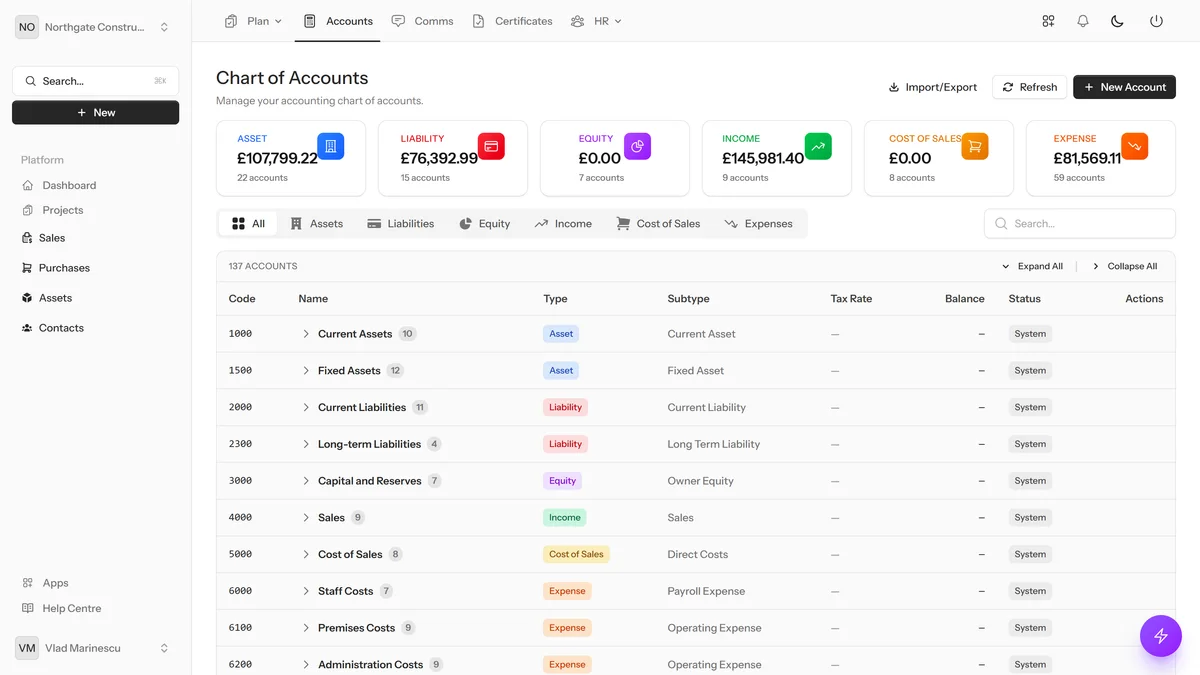Click the power logout icon
Screen dimensions: 1200x675
(1156, 21)
